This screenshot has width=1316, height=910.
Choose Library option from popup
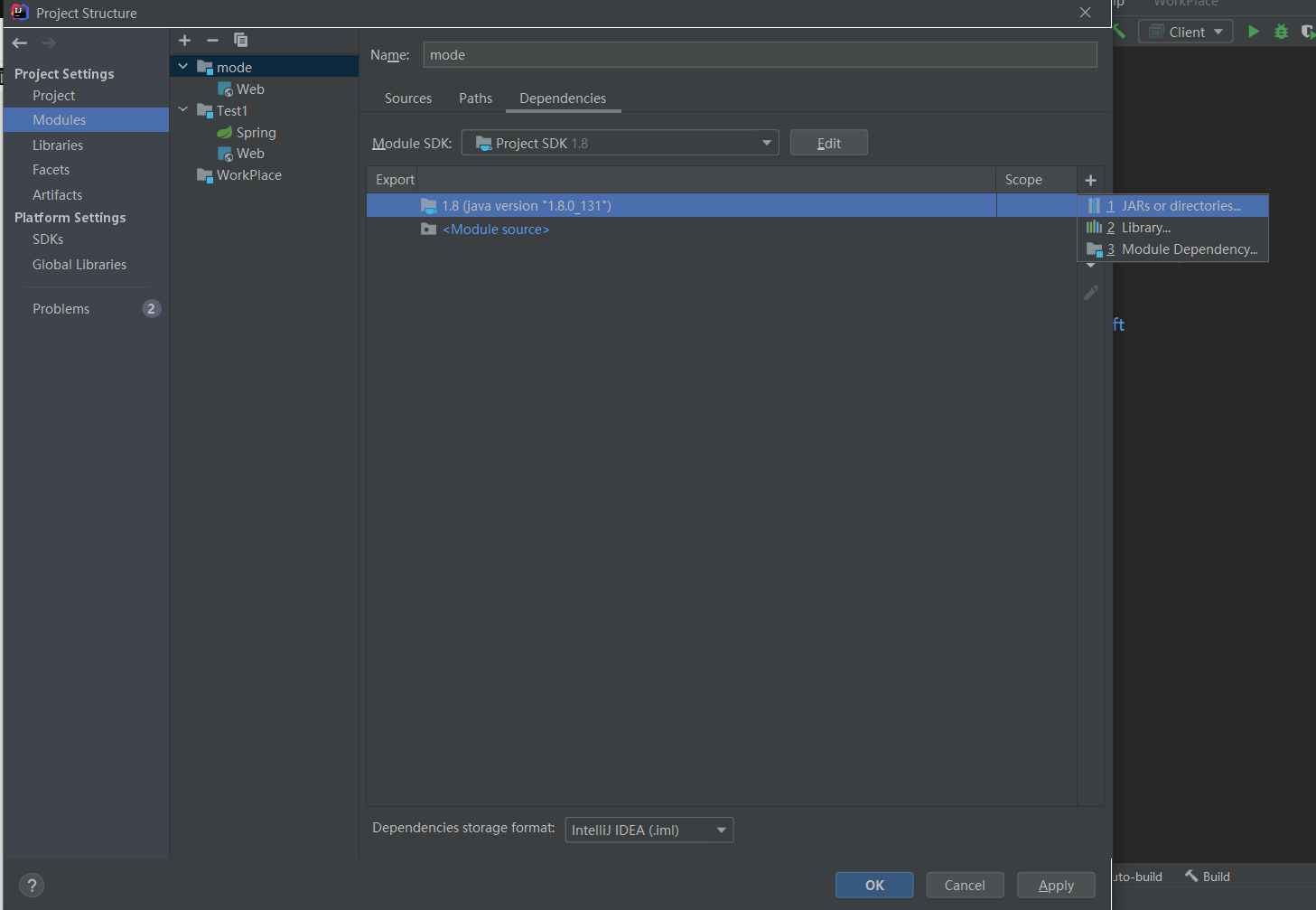pyautogui.click(x=1172, y=227)
